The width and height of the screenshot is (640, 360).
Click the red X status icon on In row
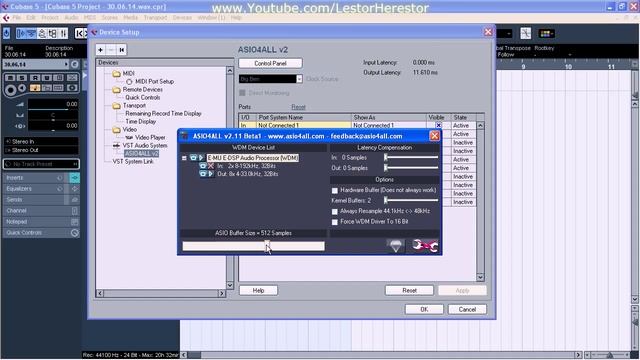pyautogui.click(x=211, y=166)
